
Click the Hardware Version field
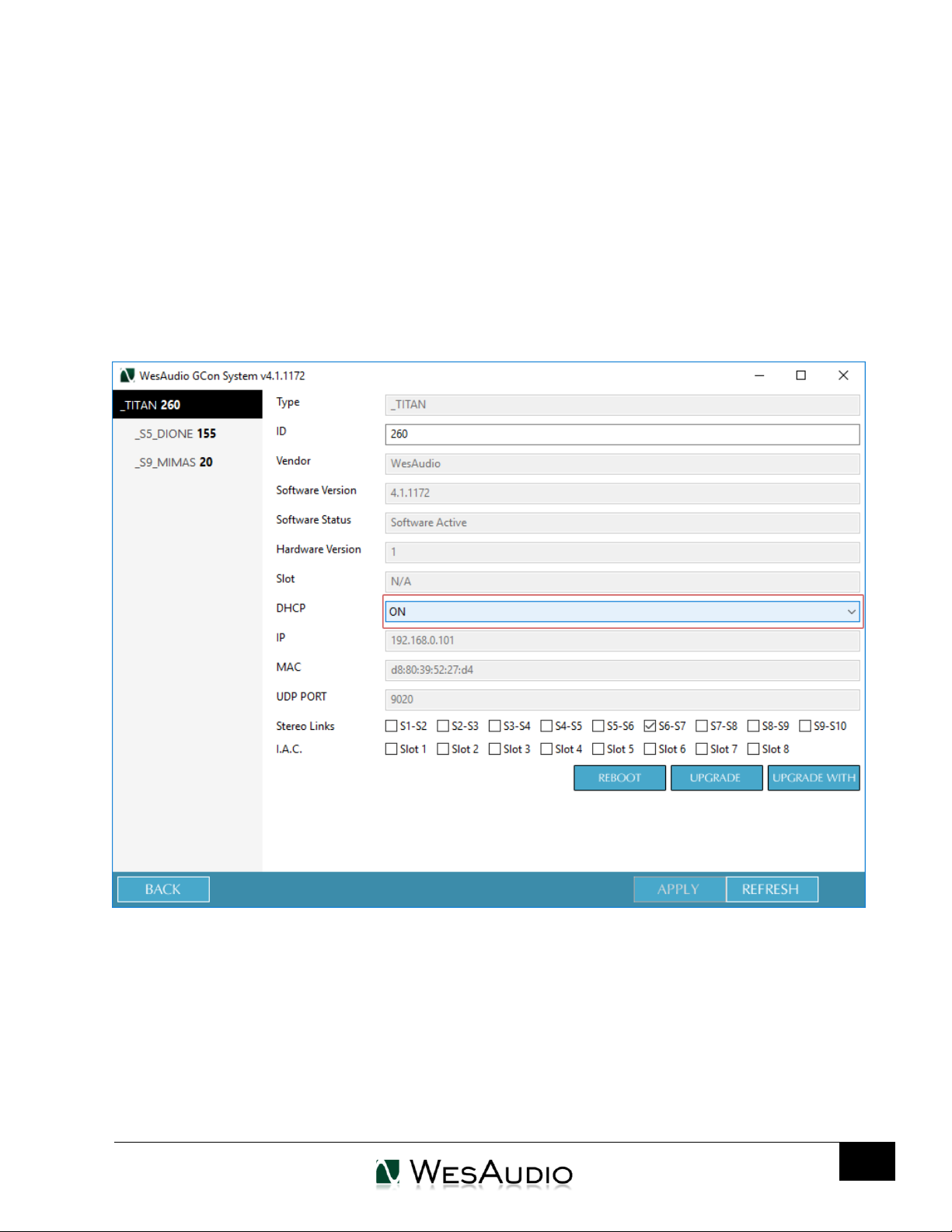(622, 553)
